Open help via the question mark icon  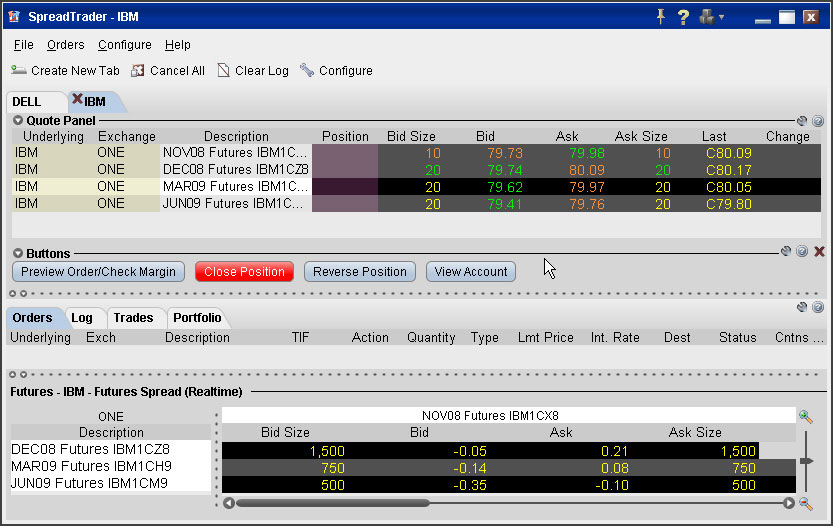pos(684,17)
